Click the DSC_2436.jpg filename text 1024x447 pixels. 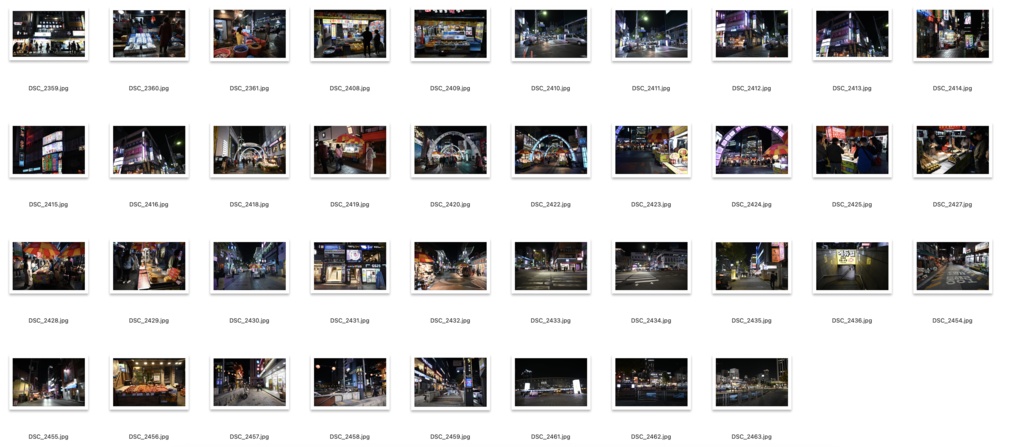852,321
